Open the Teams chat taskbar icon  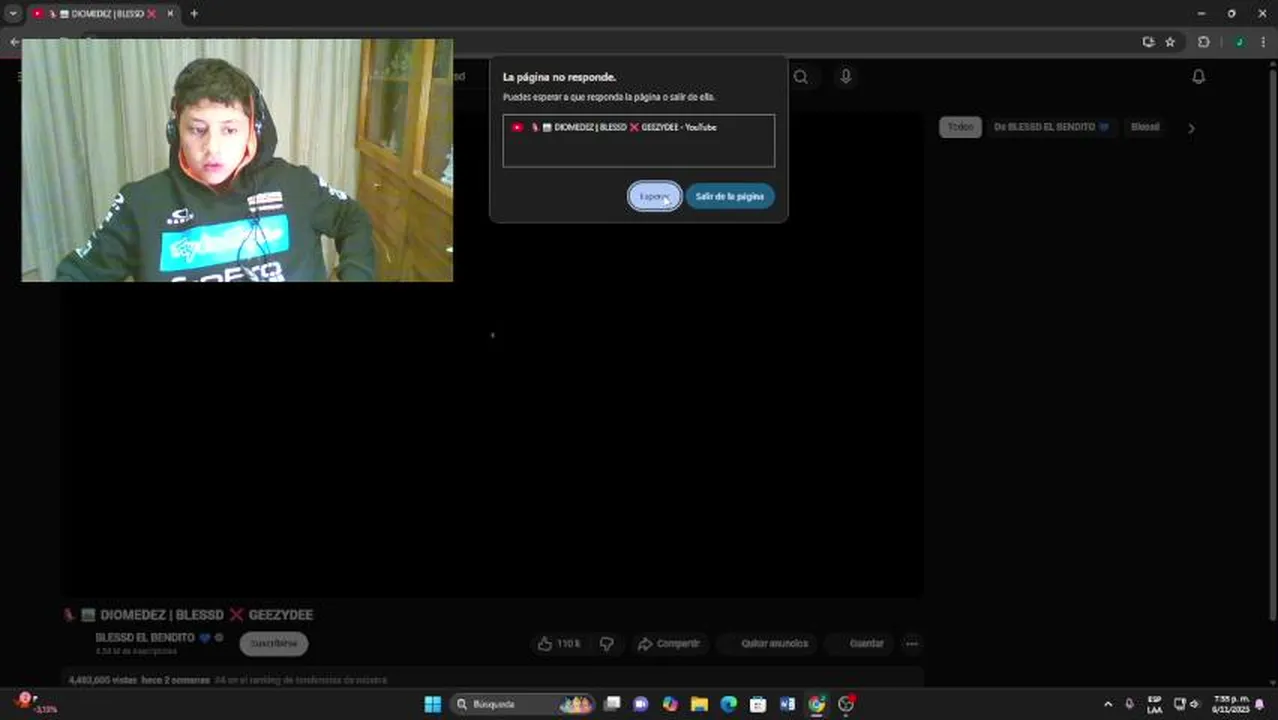click(x=641, y=704)
